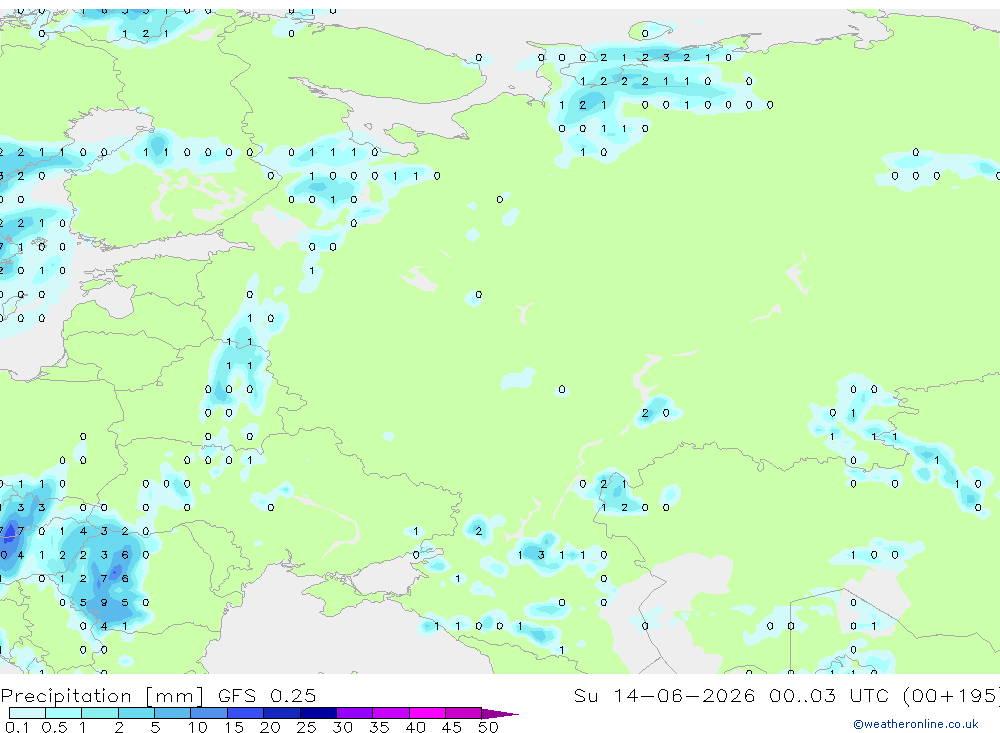Image resolution: width=1000 pixels, height=733 pixels.
Task: Pick the 10–15 mm blue legend swatch
Action: [x=209, y=713]
